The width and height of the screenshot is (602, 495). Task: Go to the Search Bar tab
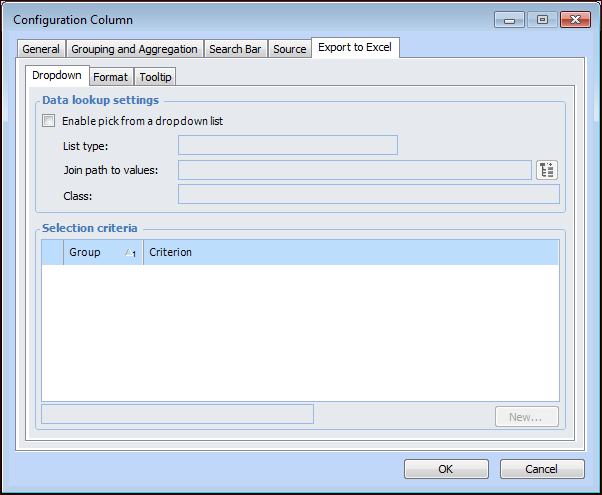[x=235, y=49]
